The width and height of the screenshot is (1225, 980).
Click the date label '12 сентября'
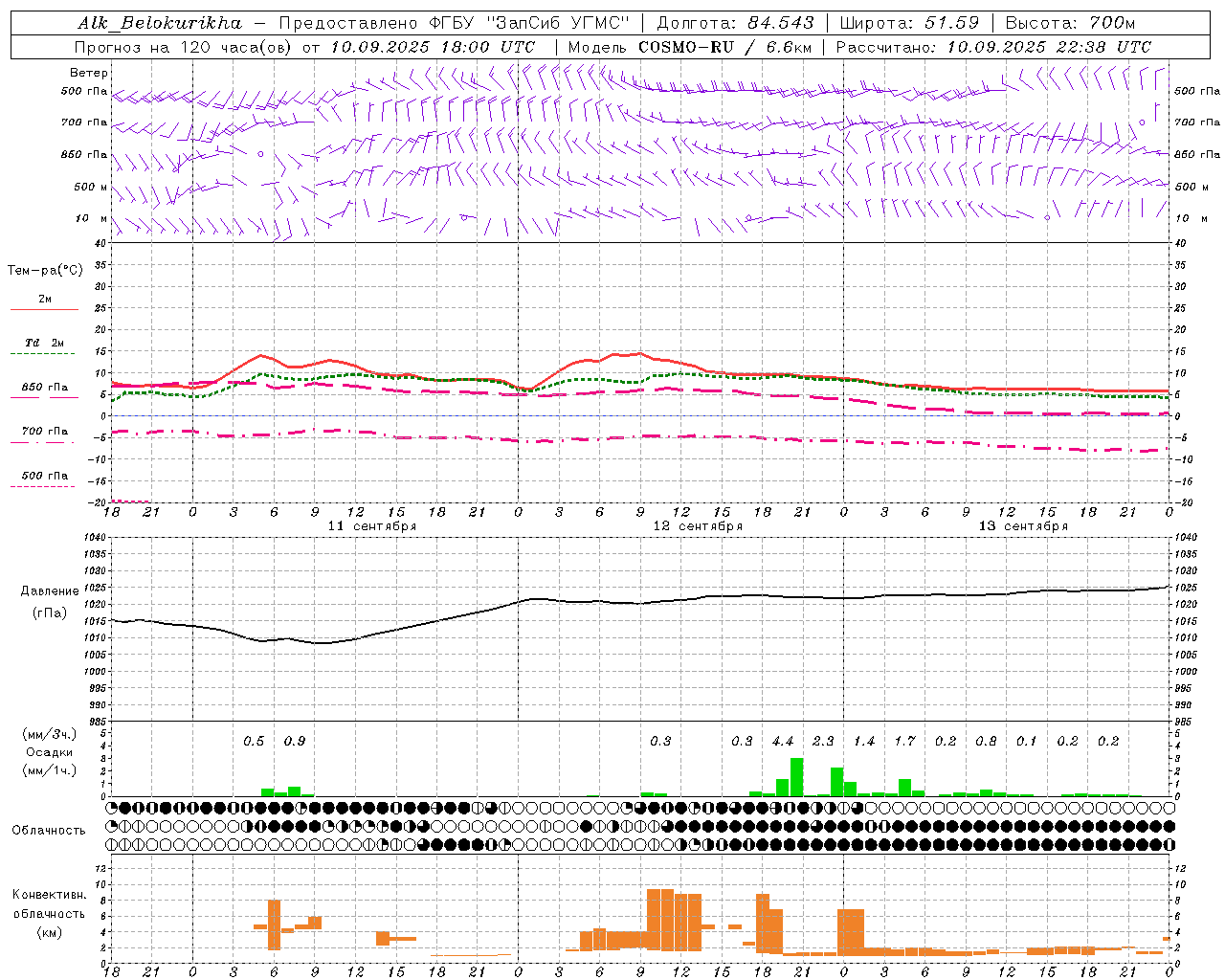698,526
